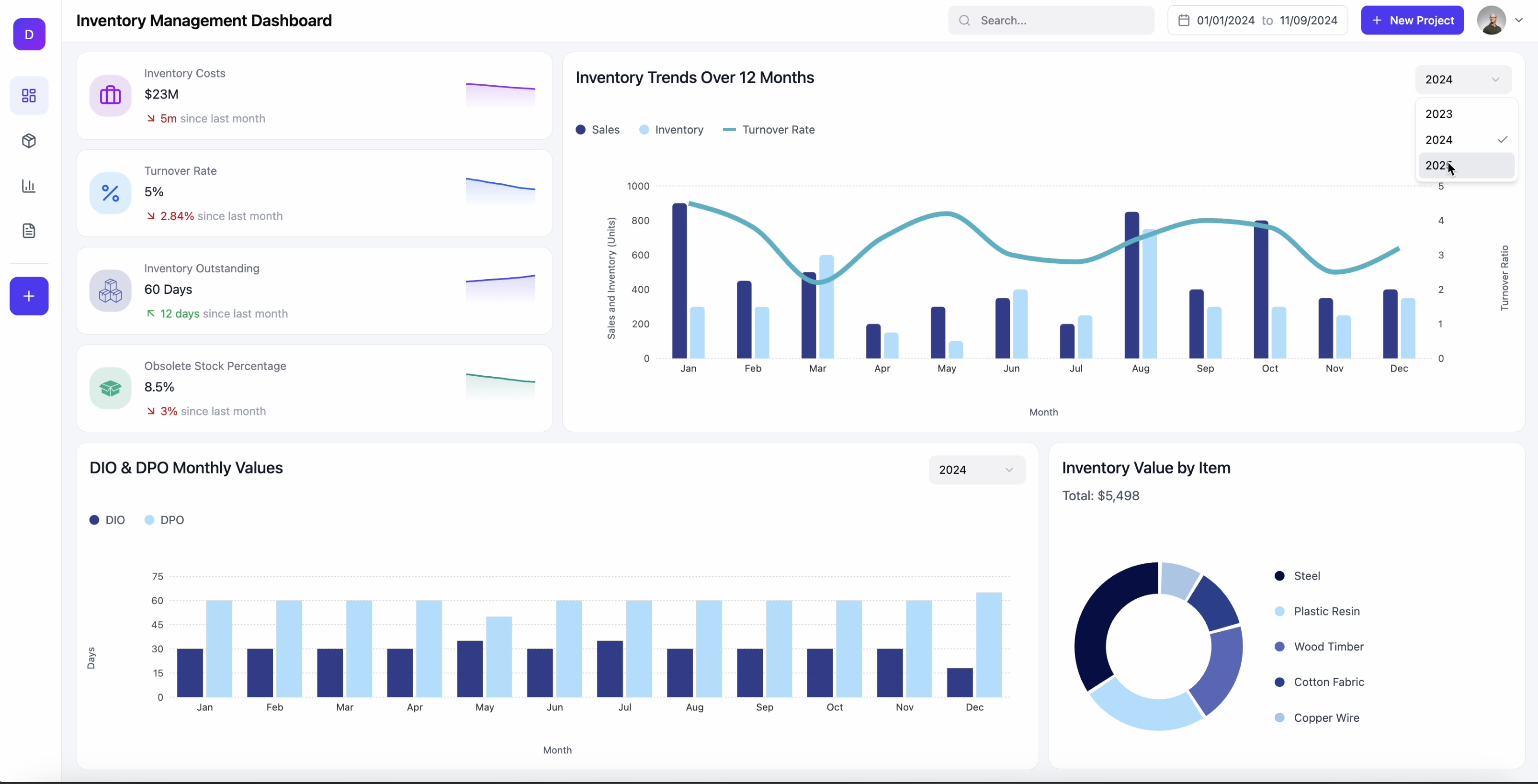Toggle the Copper Wire legend entry
1538x784 pixels.
tap(1317, 718)
